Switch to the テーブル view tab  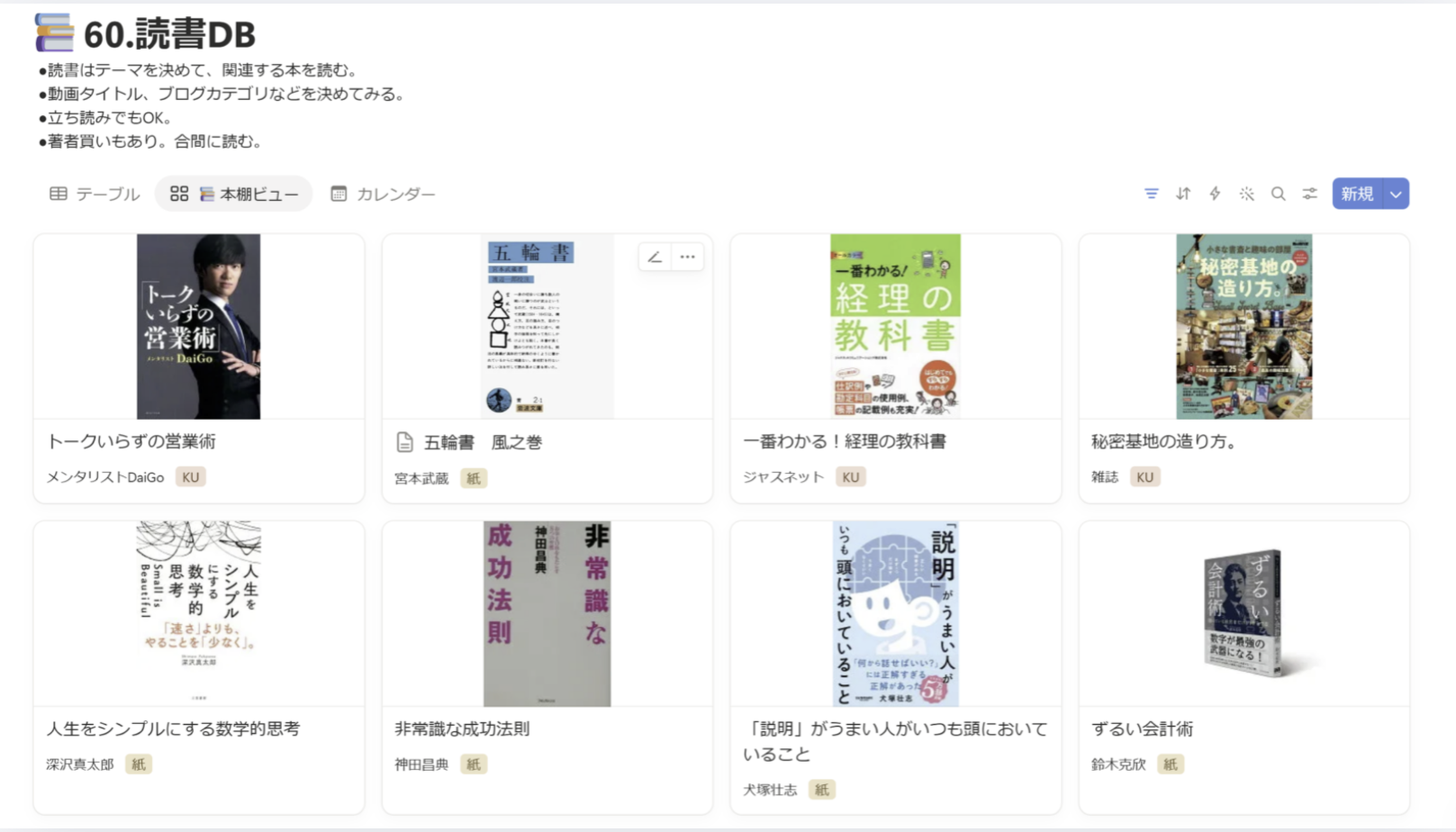(95, 194)
